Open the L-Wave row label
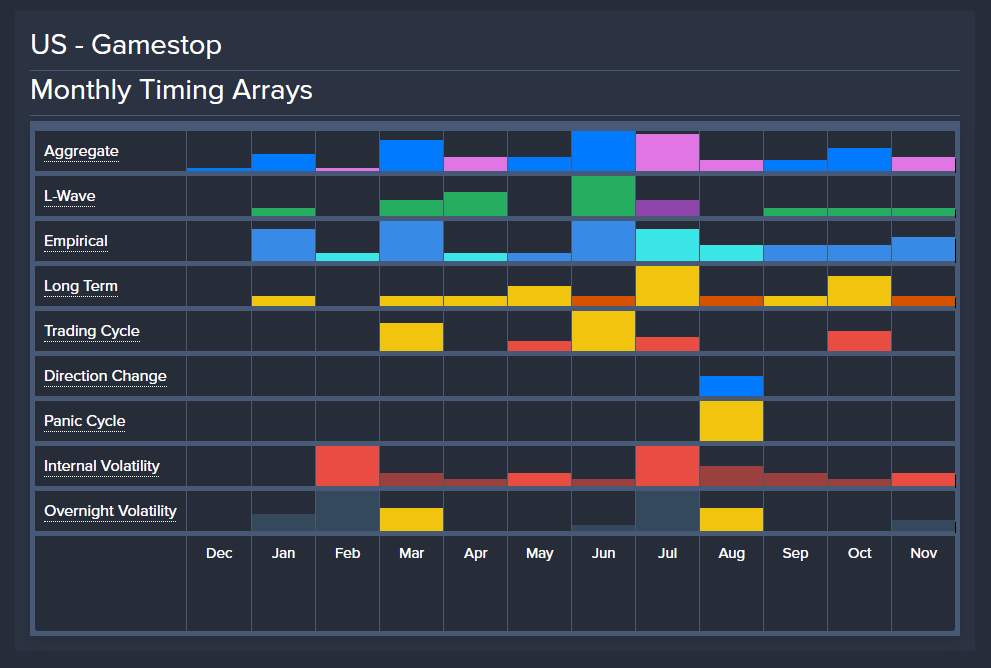Screen dimensions: 991x668 pos(70,196)
